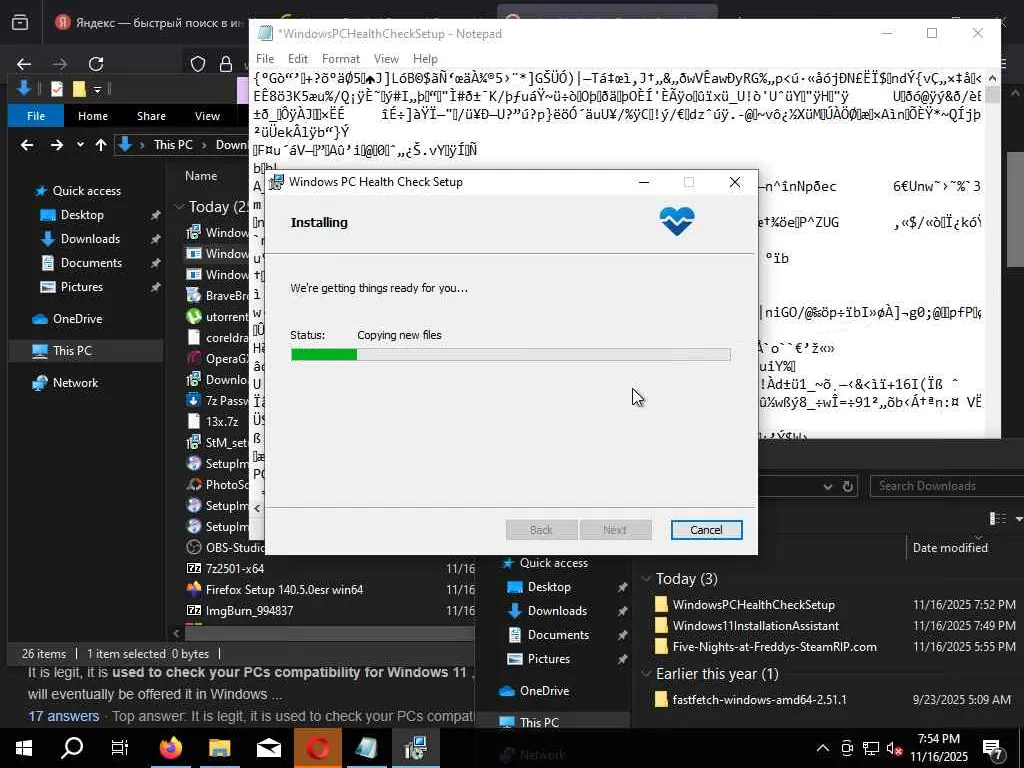Open Notepad's View menu
Screen dimensions: 1024x768
pyautogui.click(x=386, y=59)
